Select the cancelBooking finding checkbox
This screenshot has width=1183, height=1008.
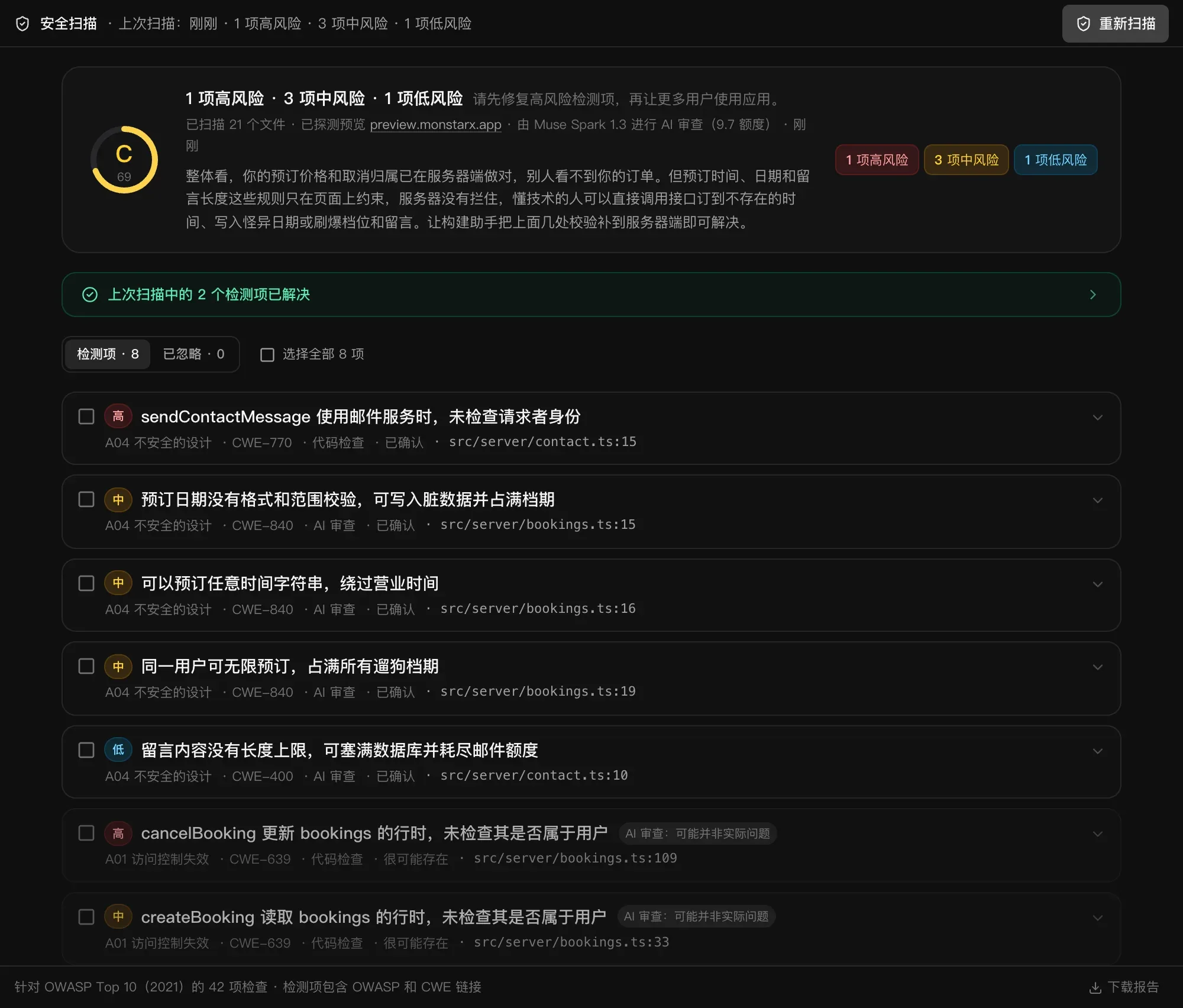(86, 833)
